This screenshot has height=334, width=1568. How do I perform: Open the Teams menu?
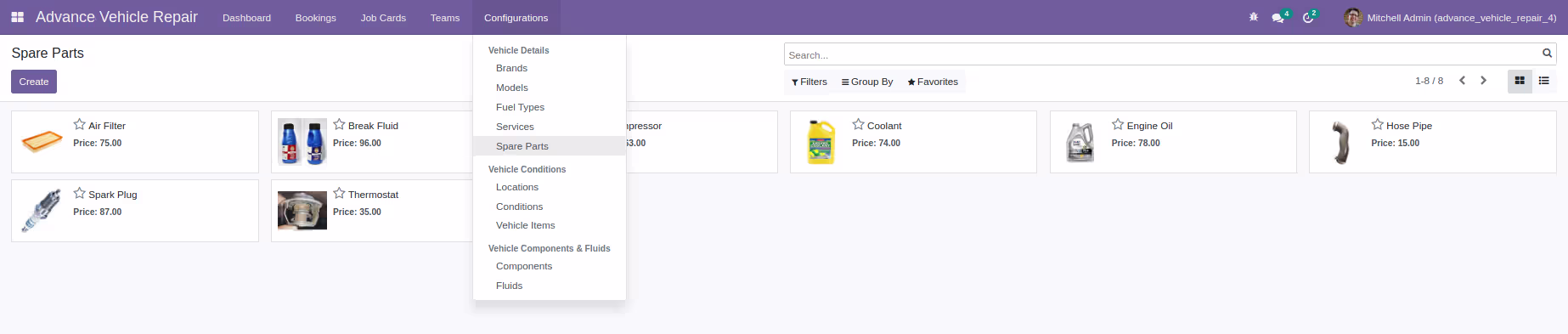click(x=445, y=17)
